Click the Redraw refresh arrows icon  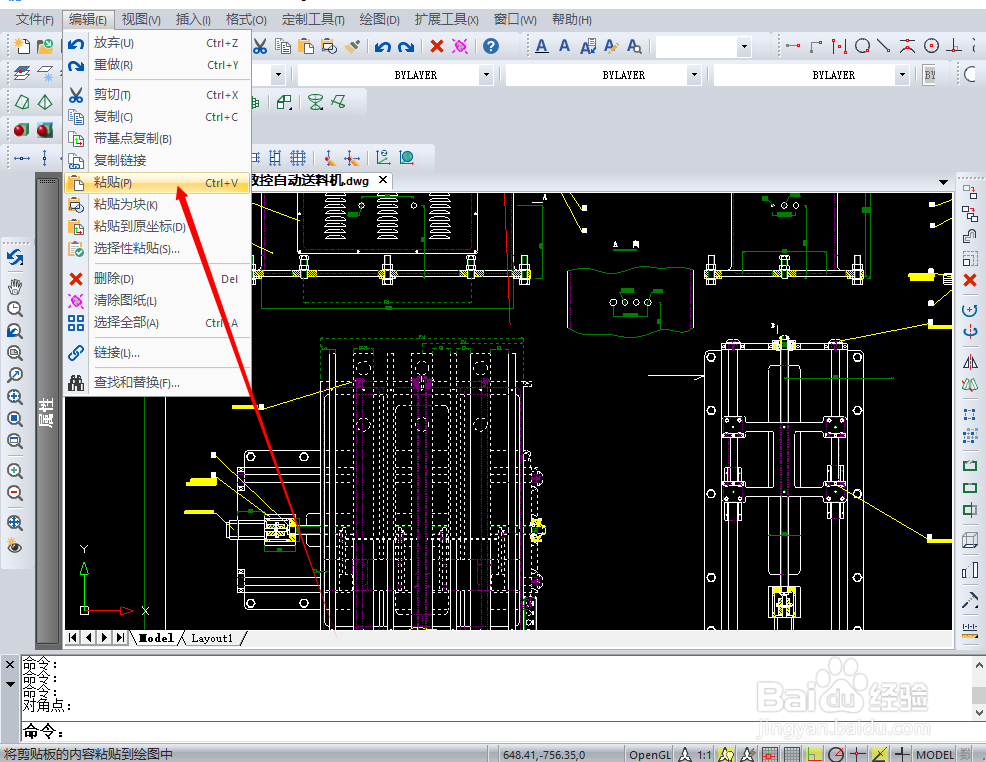(15, 258)
